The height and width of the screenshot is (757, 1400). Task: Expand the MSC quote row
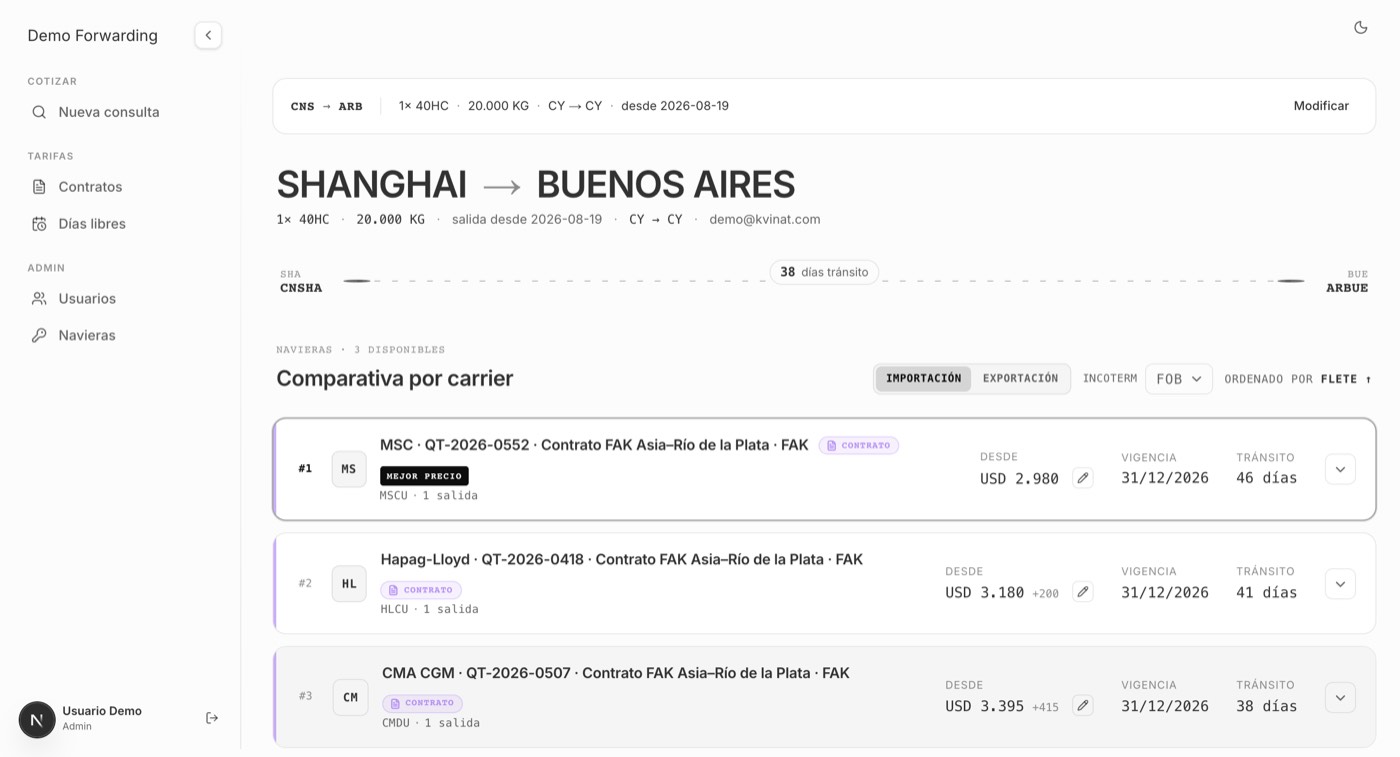coord(1340,469)
